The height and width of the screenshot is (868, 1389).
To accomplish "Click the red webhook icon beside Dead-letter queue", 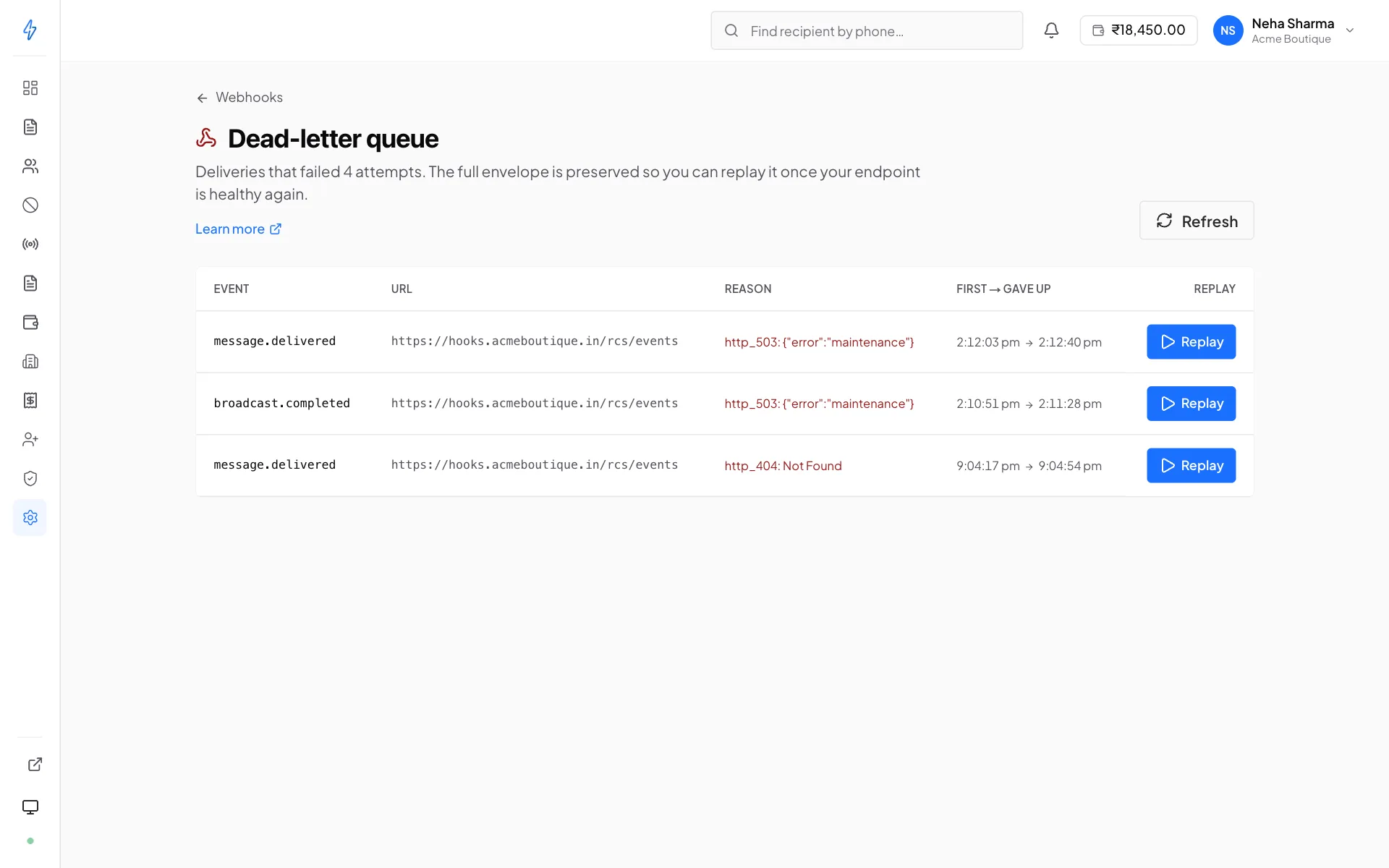I will (206, 138).
